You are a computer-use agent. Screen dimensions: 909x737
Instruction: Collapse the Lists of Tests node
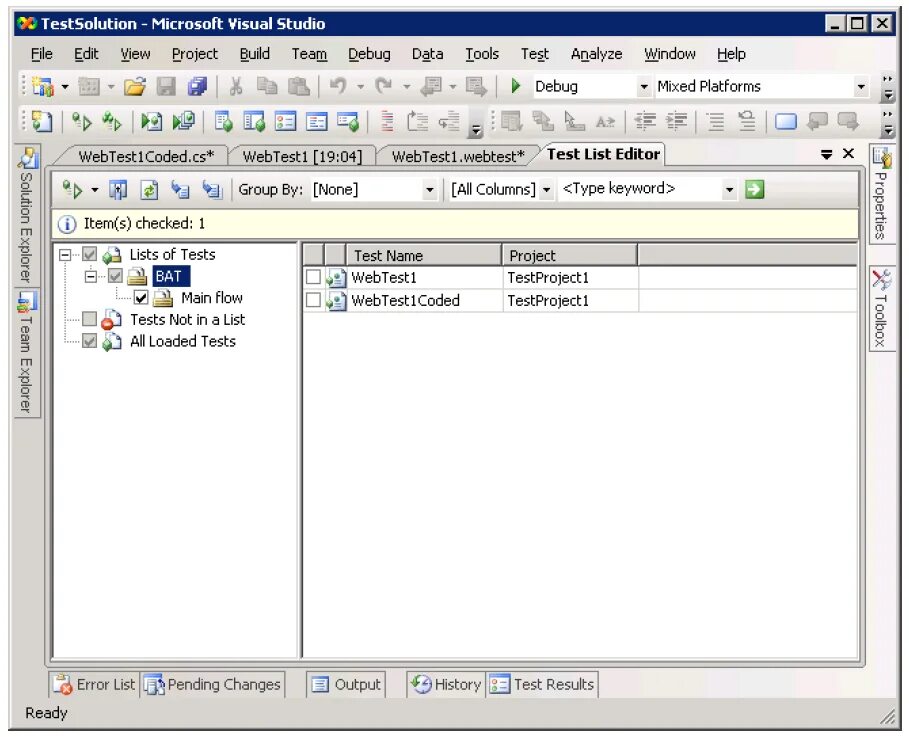click(x=65, y=255)
